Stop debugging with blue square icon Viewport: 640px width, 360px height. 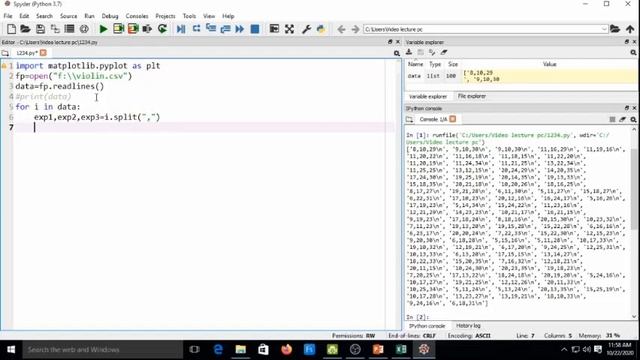[x=255, y=29]
